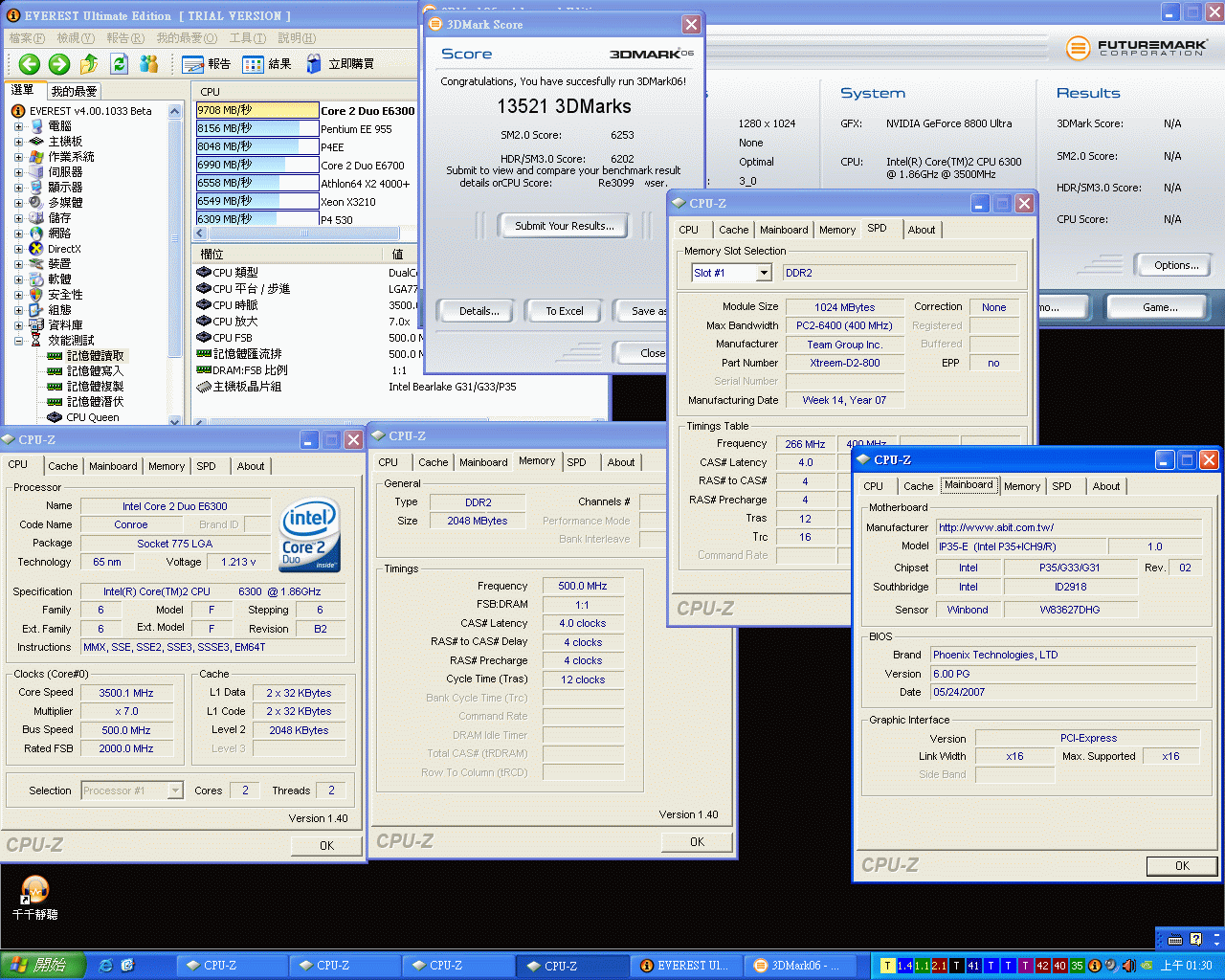The height and width of the screenshot is (980, 1225).
Task: Click the green back arrow in EVEREST toolbar
Action: coord(30,64)
